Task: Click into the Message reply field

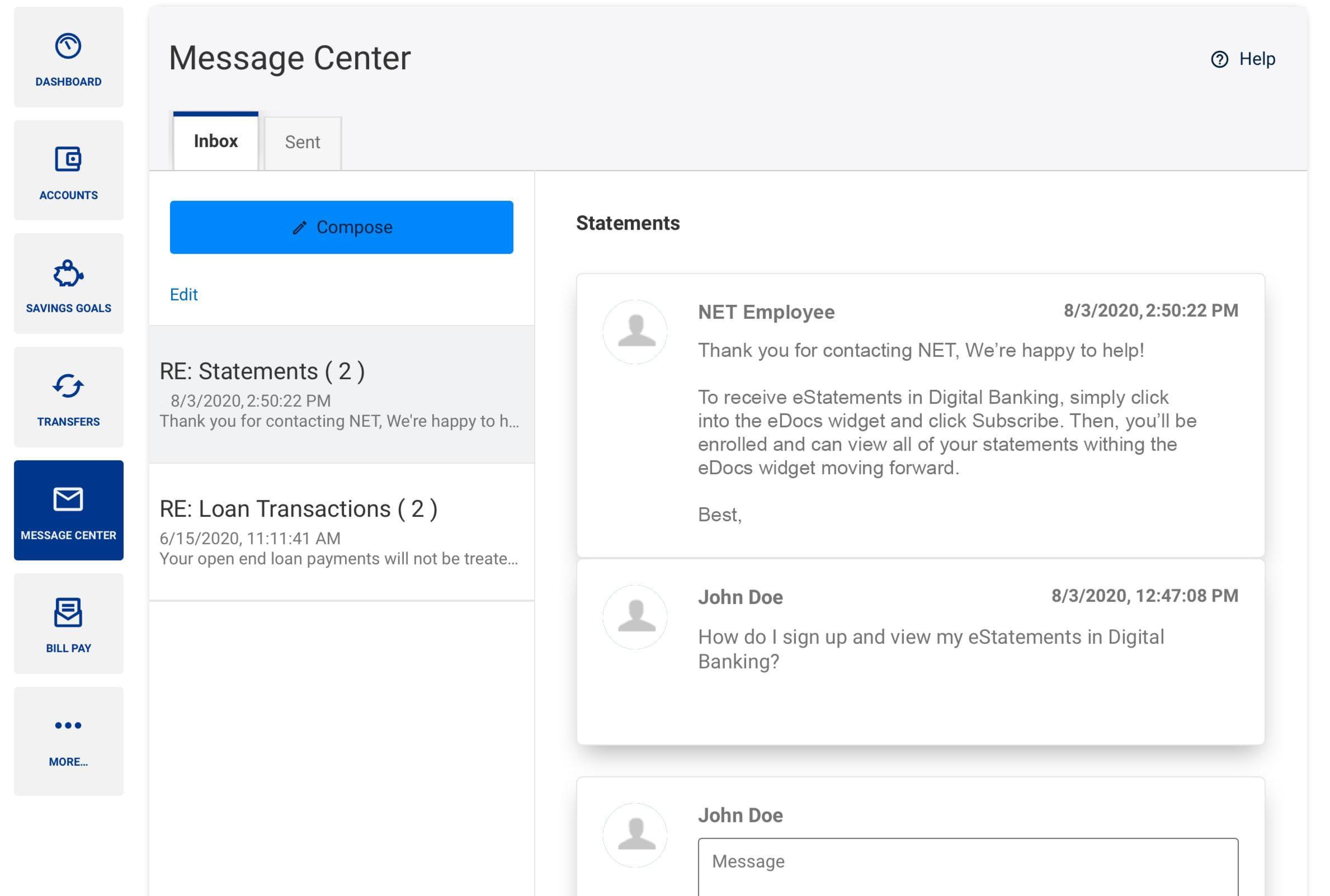Action: tap(967, 866)
